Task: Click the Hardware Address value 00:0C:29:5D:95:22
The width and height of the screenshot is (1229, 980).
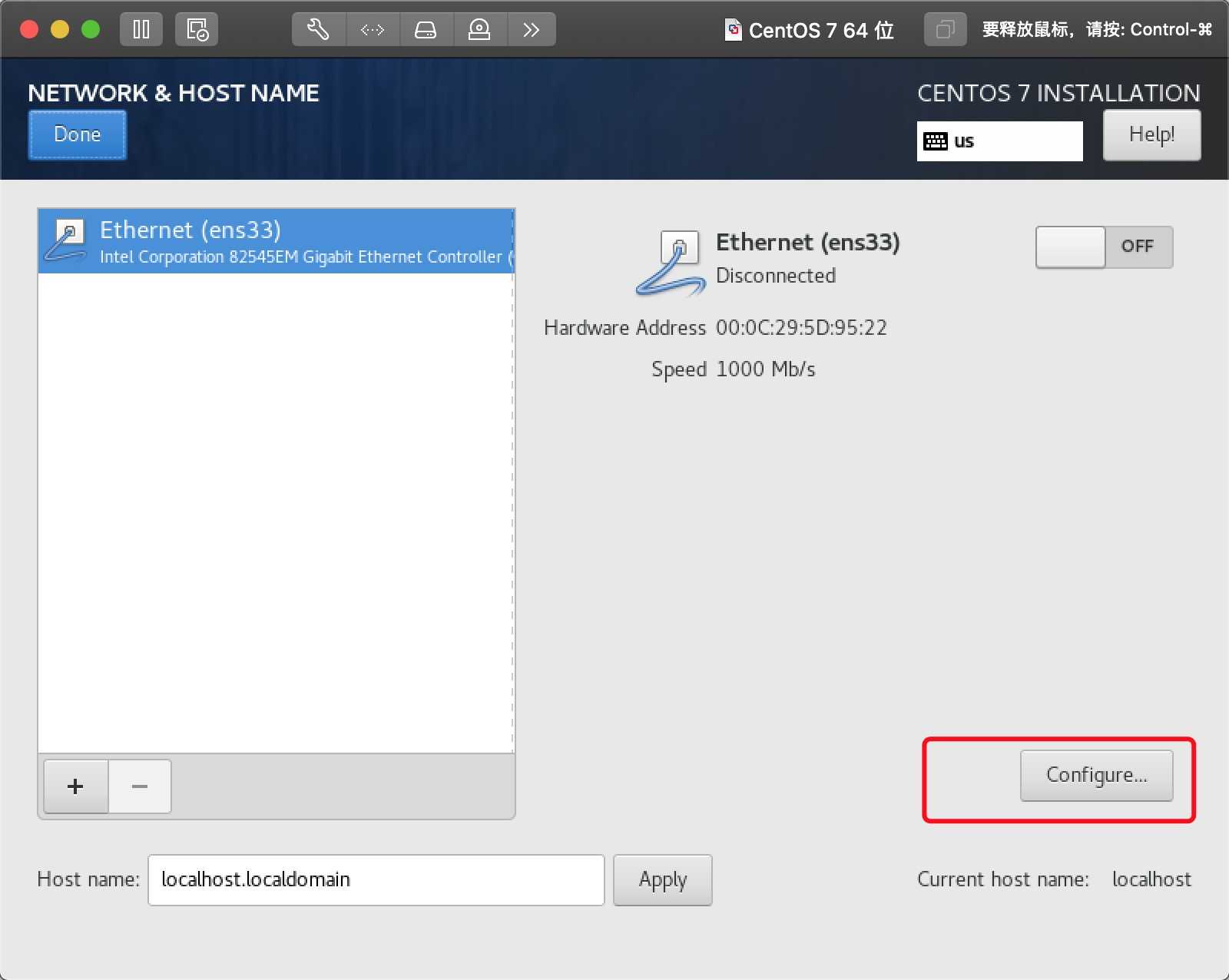Action: 801,328
